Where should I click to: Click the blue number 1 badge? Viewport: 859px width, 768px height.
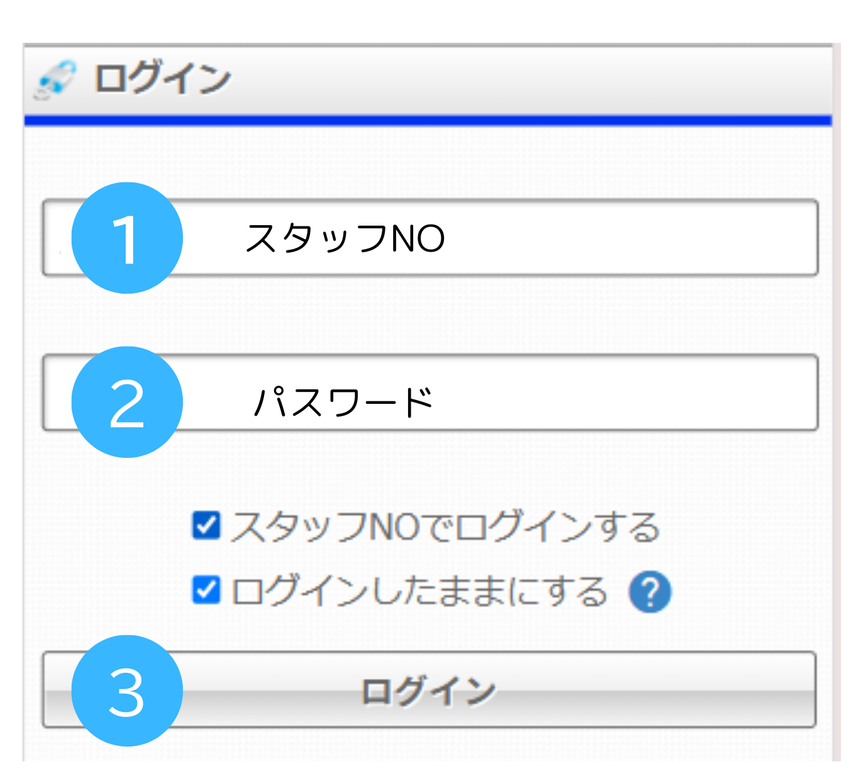127,238
